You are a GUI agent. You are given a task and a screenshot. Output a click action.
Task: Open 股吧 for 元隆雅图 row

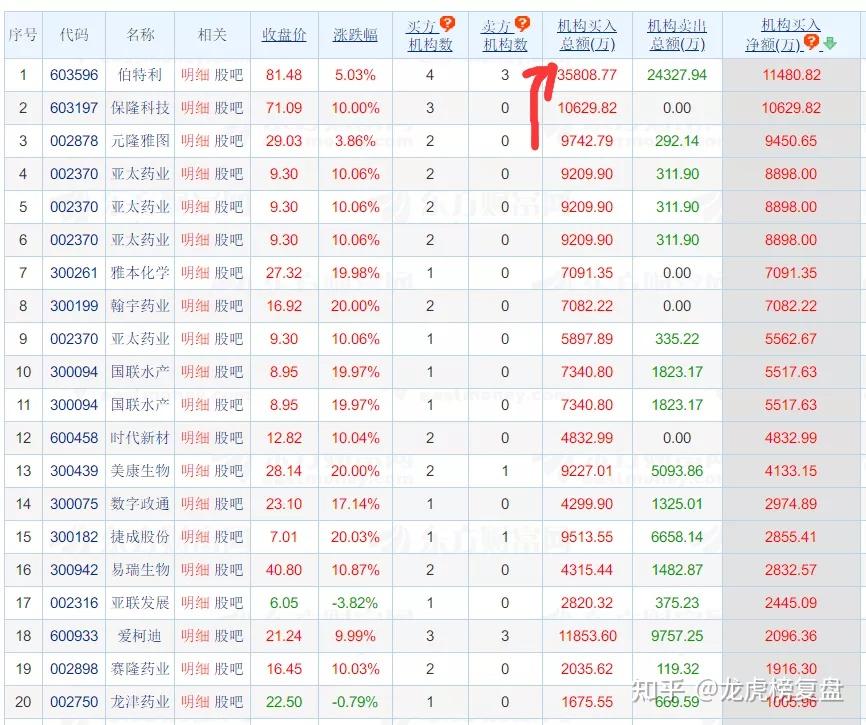(229, 141)
